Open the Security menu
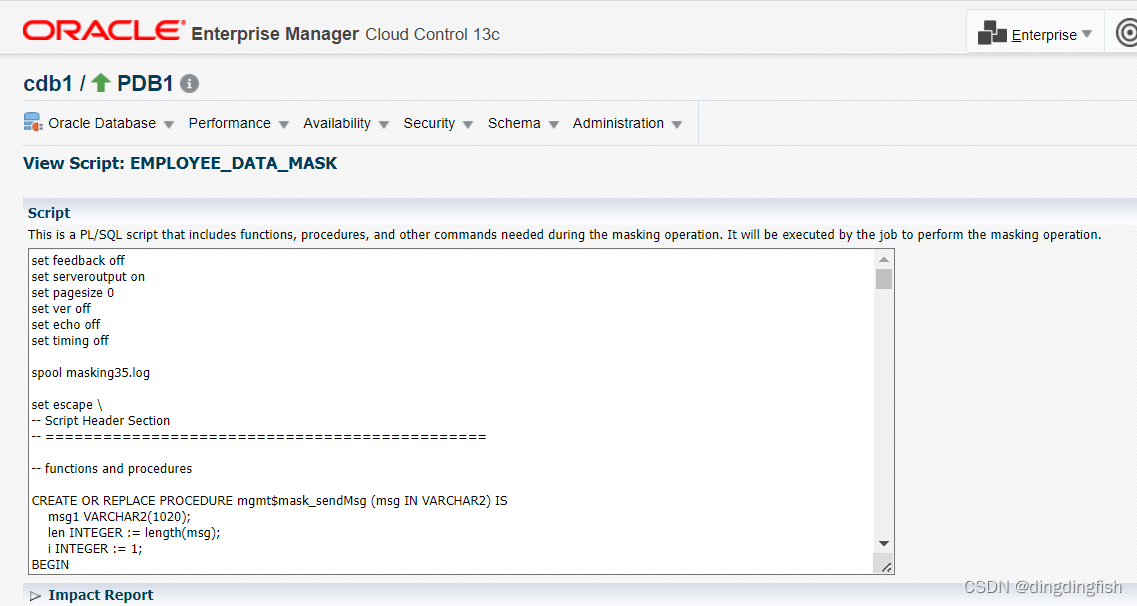 [x=429, y=123]
